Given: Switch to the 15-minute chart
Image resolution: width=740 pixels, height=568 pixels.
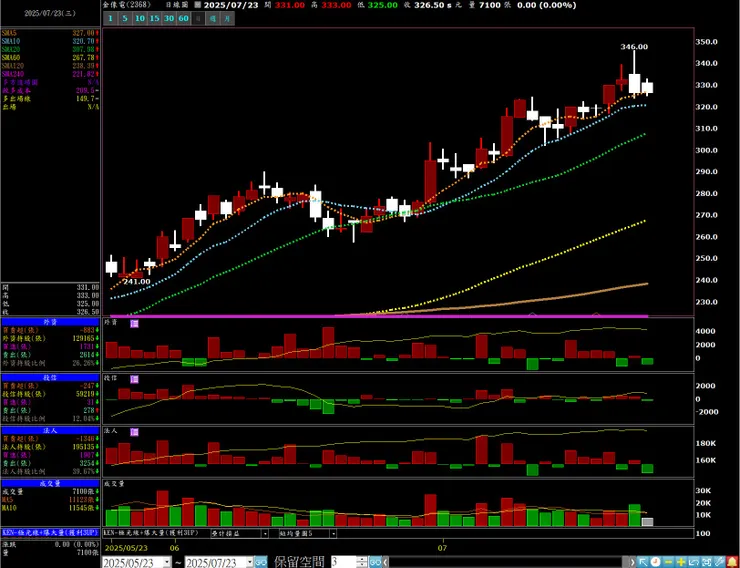Looking at the screenshot, I should [154, 18].
